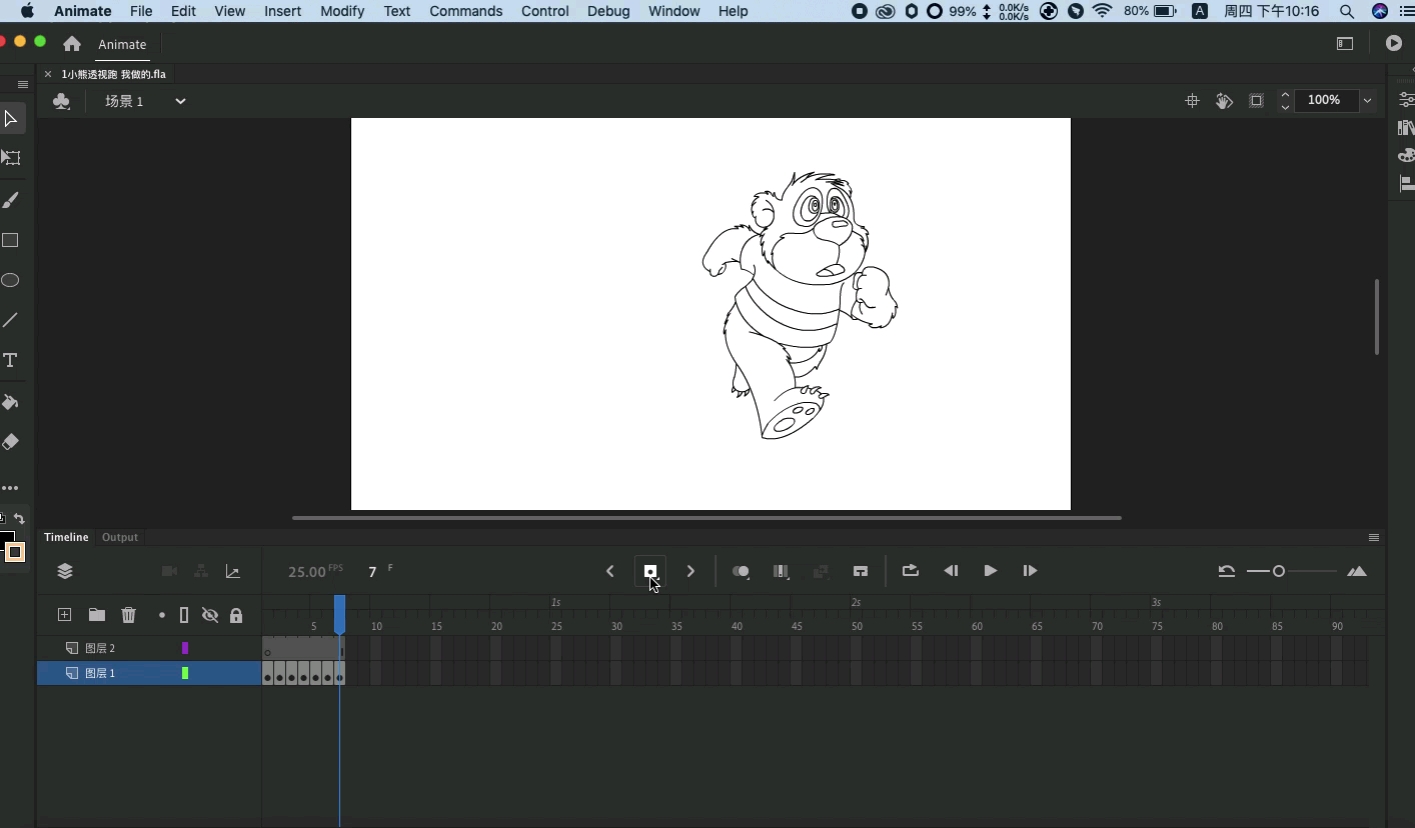1415x828 pixels.
Task: Open the Modify menu
Action: [x=342, y=11]
